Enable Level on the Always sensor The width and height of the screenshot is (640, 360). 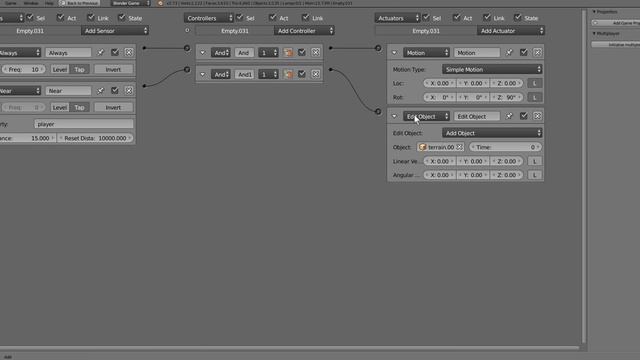[60, 69]
